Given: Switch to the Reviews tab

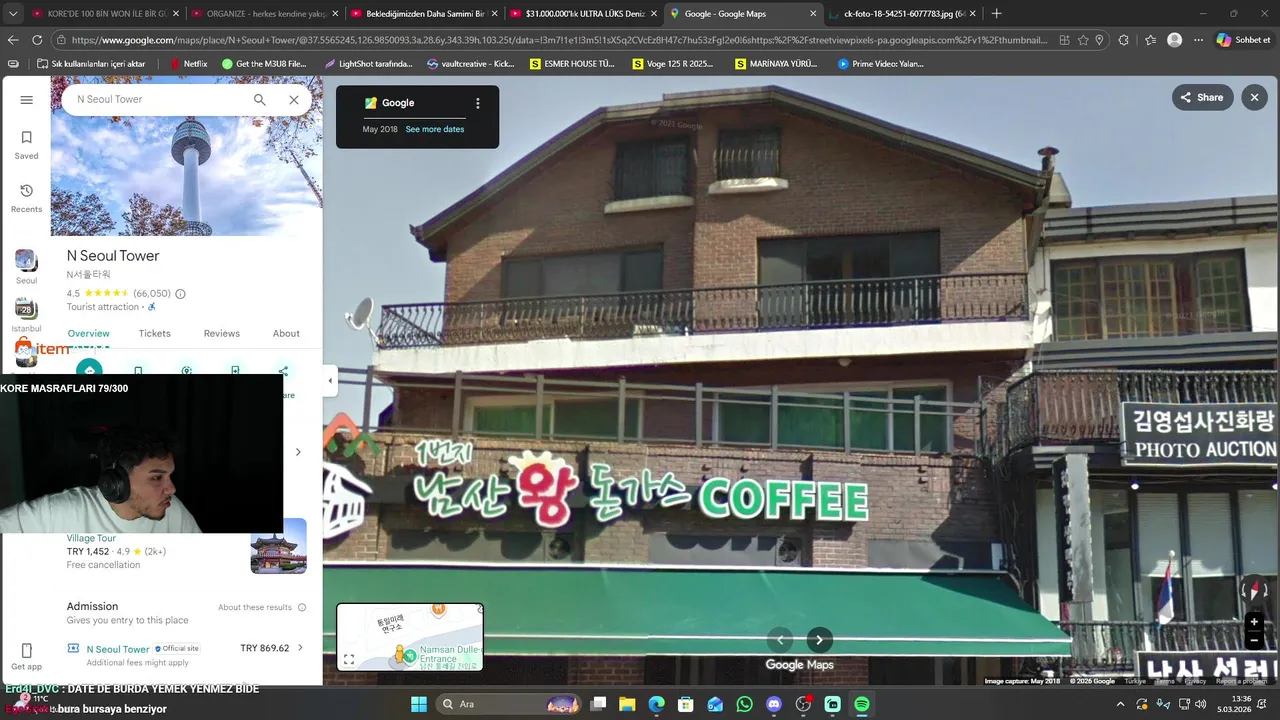Looking at the screenshot, I should (221, 334).
